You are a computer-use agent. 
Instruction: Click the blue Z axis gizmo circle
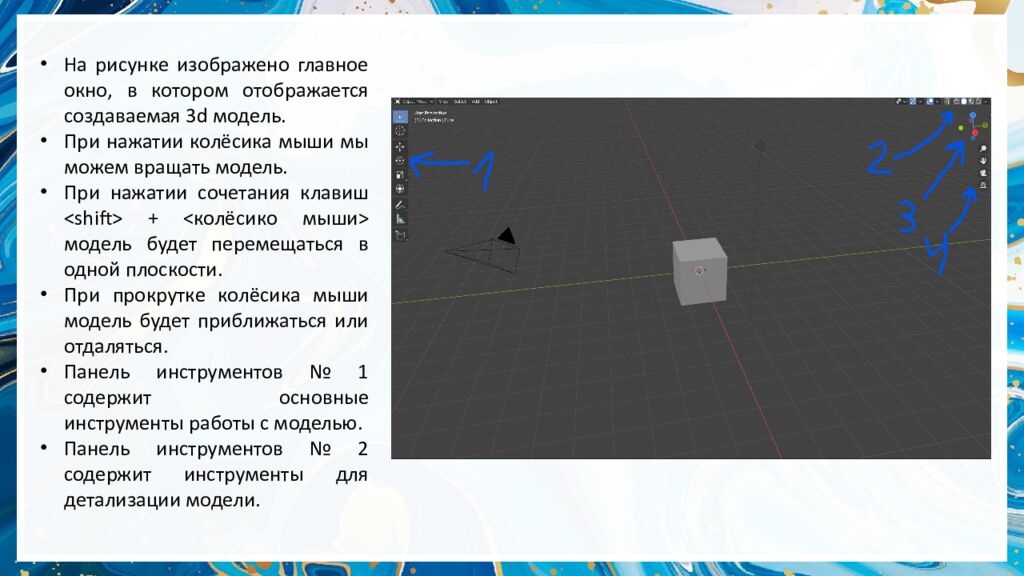click(x=973, y=116)
